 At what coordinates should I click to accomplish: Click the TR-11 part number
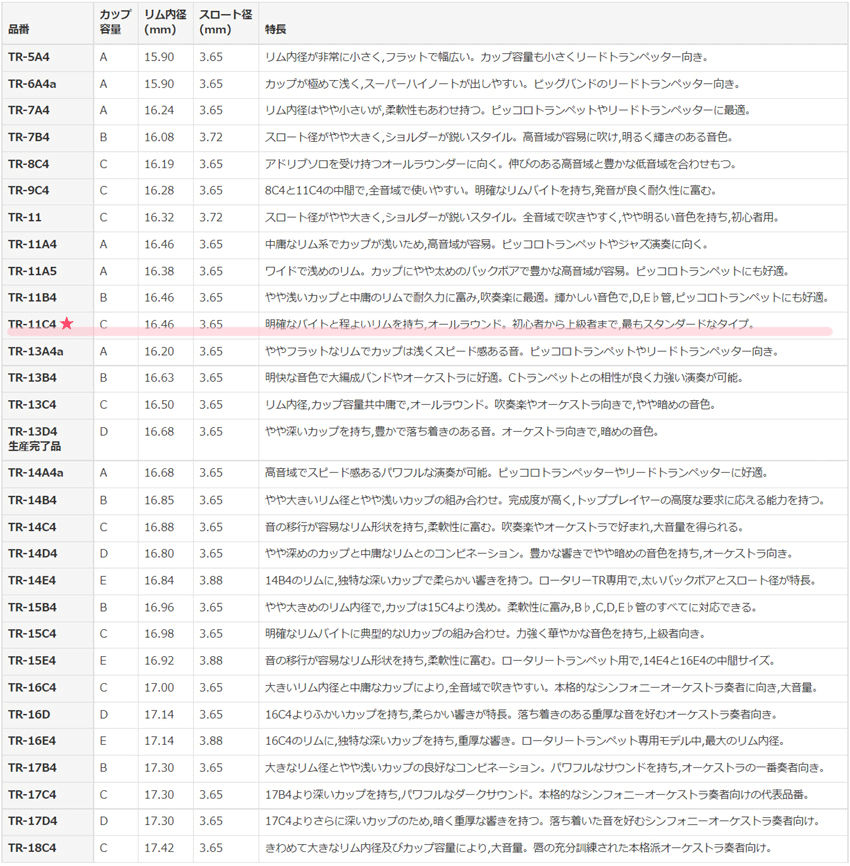pyautogui.click(x=25, y=218)
